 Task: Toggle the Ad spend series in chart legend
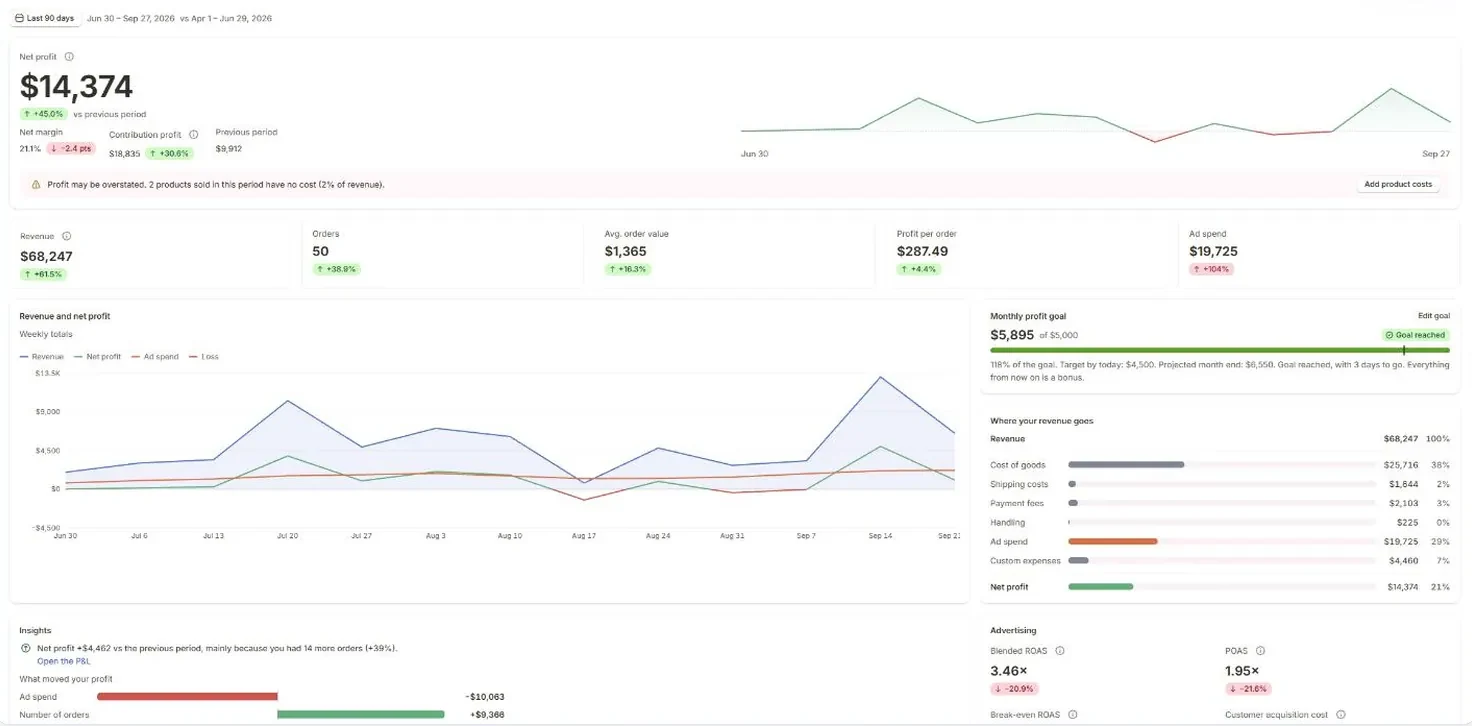[156, 357]
